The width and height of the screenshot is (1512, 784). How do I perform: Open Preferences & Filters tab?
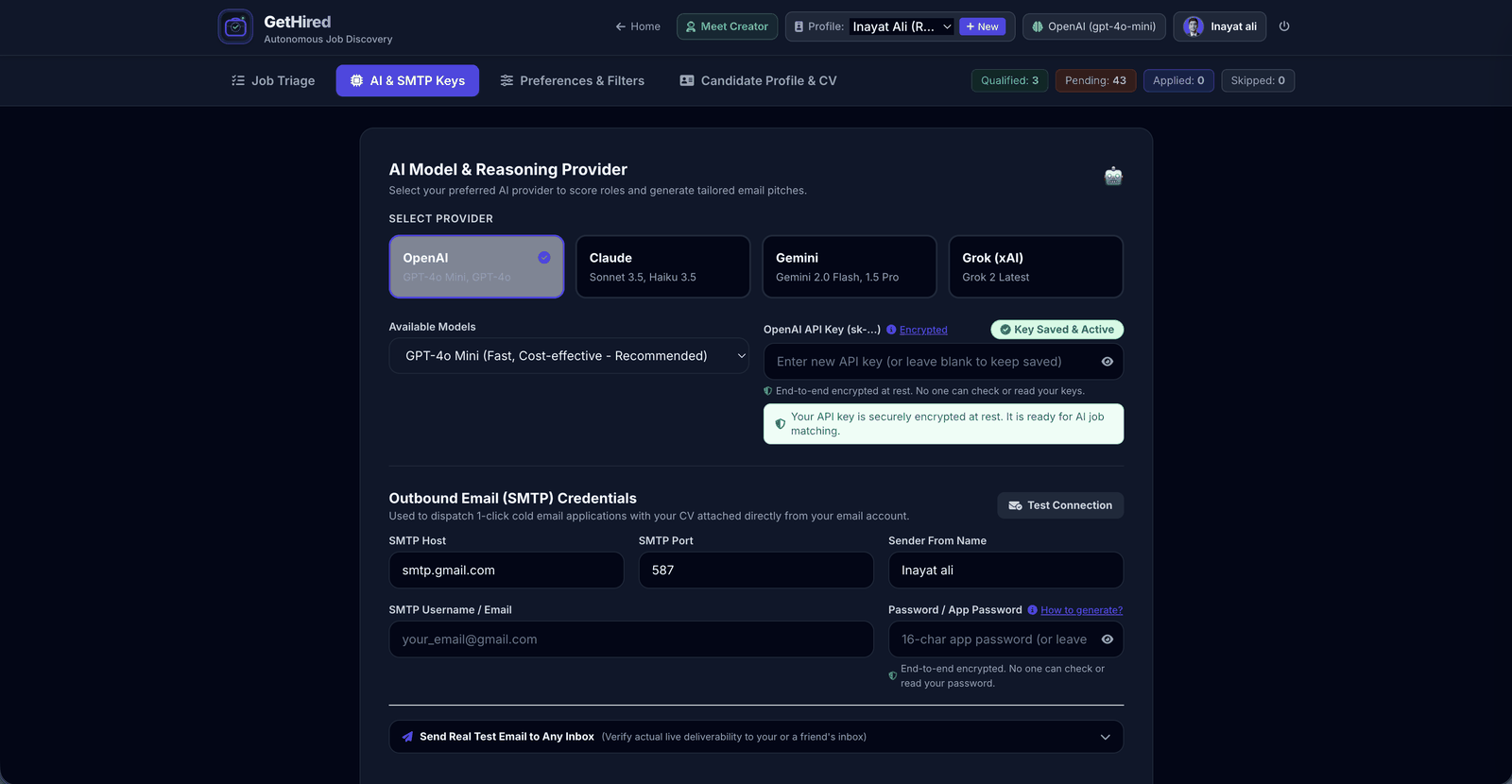572,80
